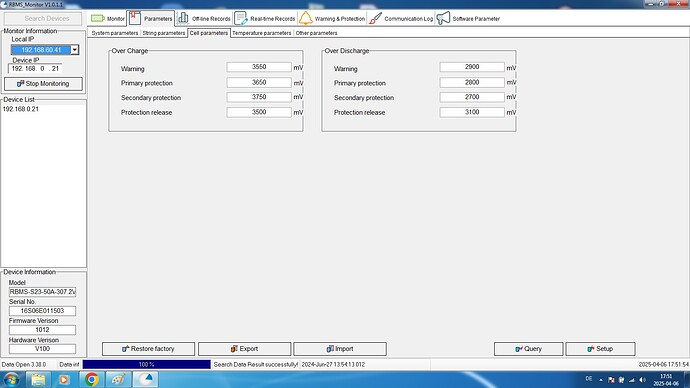Click the Setup button
Screen dimensions: 690x388
coord(600,349)
